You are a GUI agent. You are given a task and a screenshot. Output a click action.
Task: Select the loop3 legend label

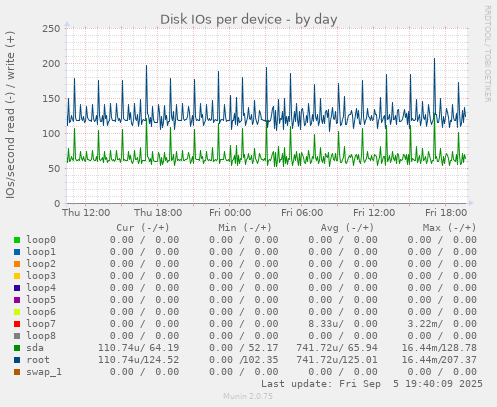click(x=41, y=276)
